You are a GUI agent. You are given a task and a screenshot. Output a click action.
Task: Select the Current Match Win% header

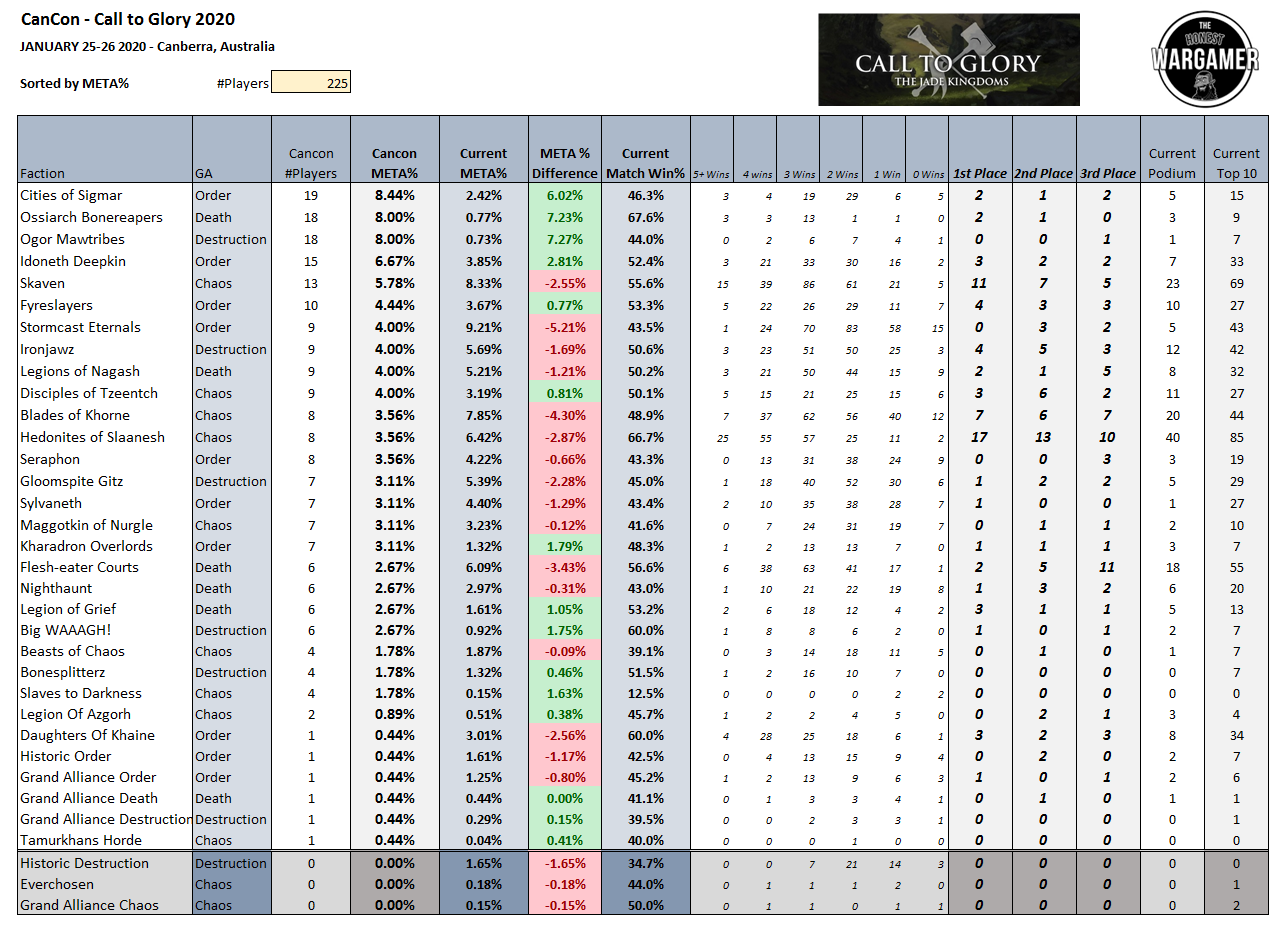[x=645, y=163]
